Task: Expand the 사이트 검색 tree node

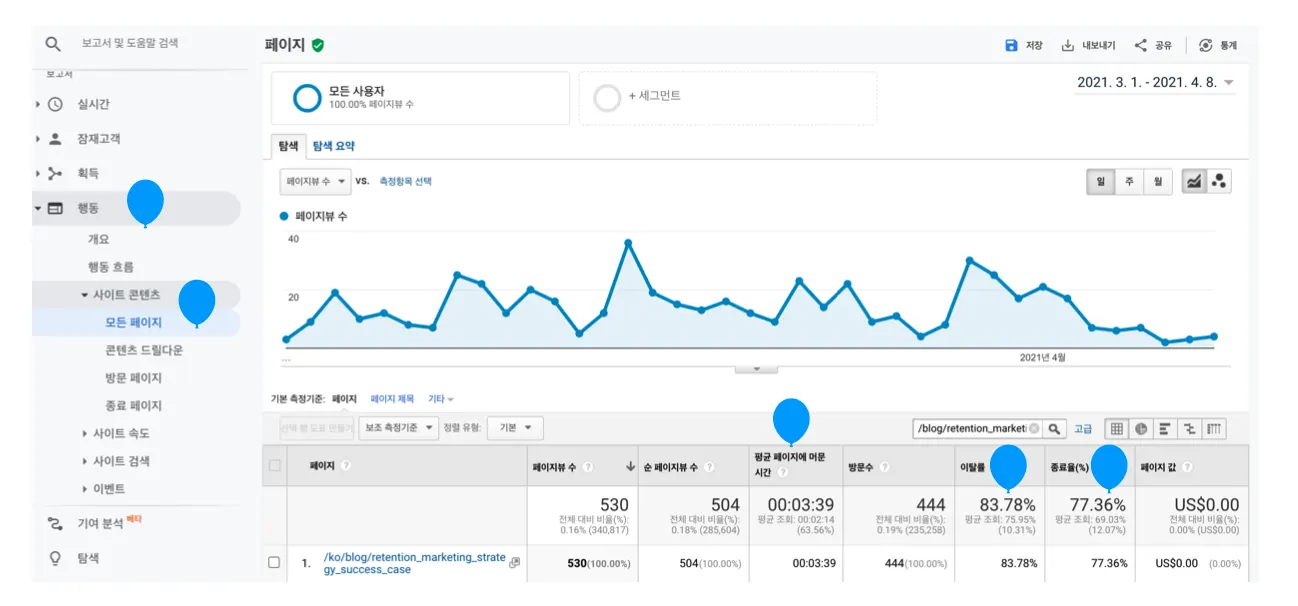Action: pyautogui.click(x=84, y=462)
